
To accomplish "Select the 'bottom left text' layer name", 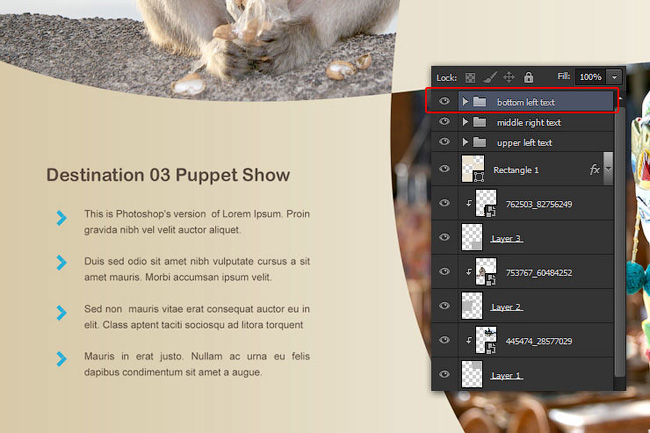I will coord(526,102).
